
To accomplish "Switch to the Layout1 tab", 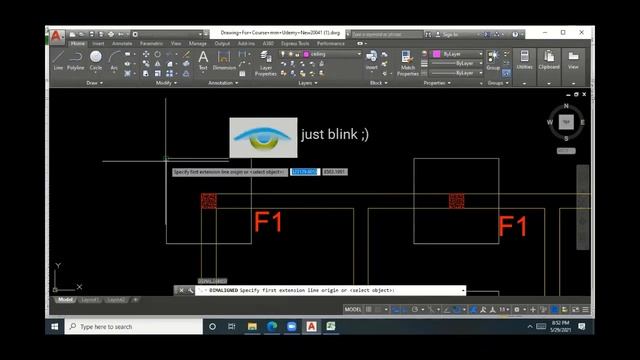I will pyautogui.click(x=89, y=300).
